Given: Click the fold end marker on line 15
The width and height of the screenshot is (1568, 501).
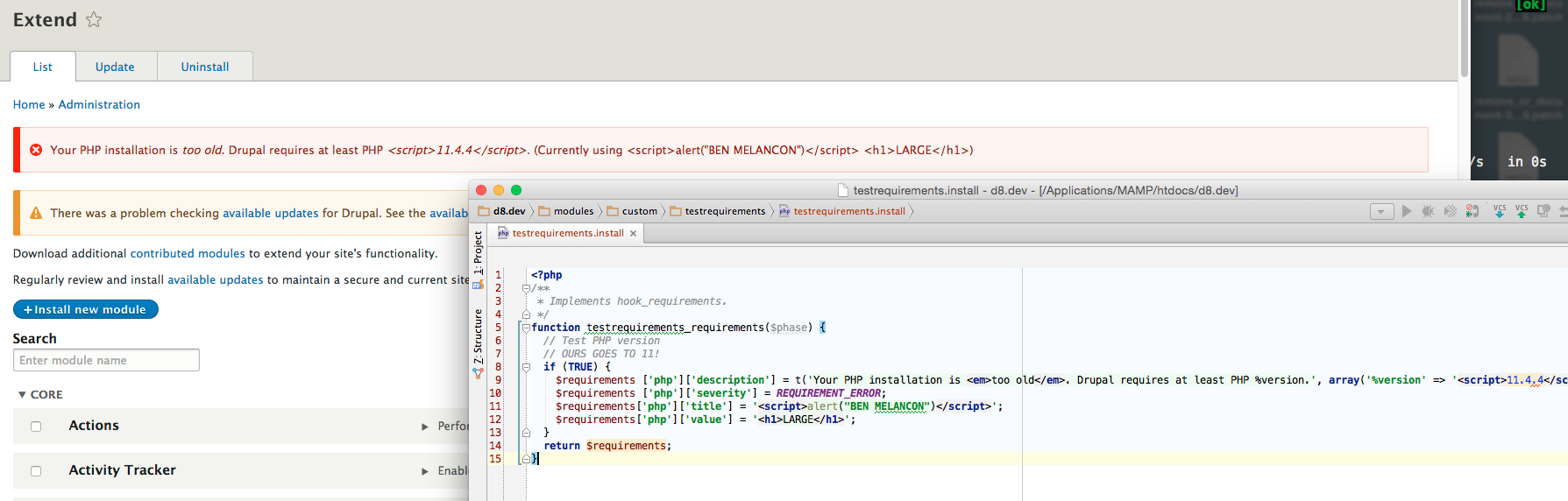Looking at the screenshot, I should point(526,459).
